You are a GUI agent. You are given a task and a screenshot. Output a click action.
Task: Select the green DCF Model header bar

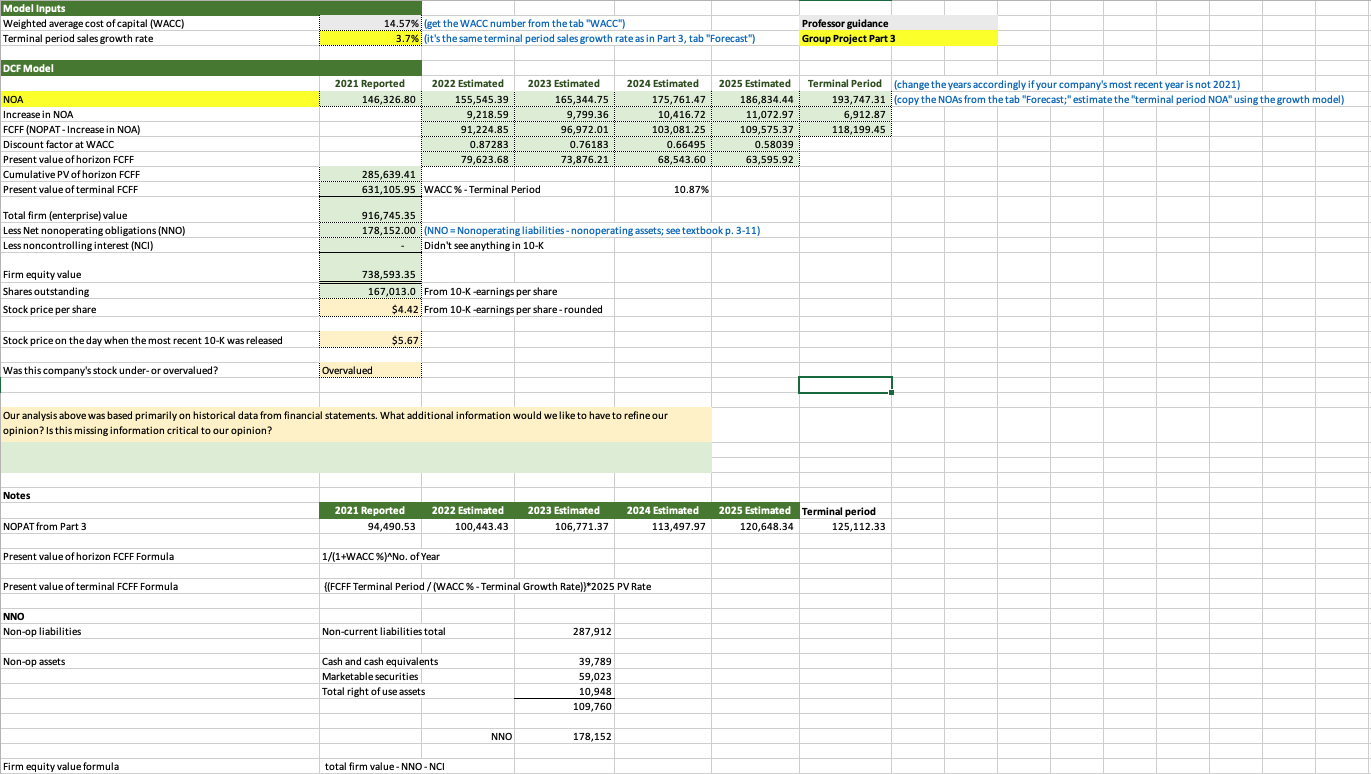[x=160, y=68]
